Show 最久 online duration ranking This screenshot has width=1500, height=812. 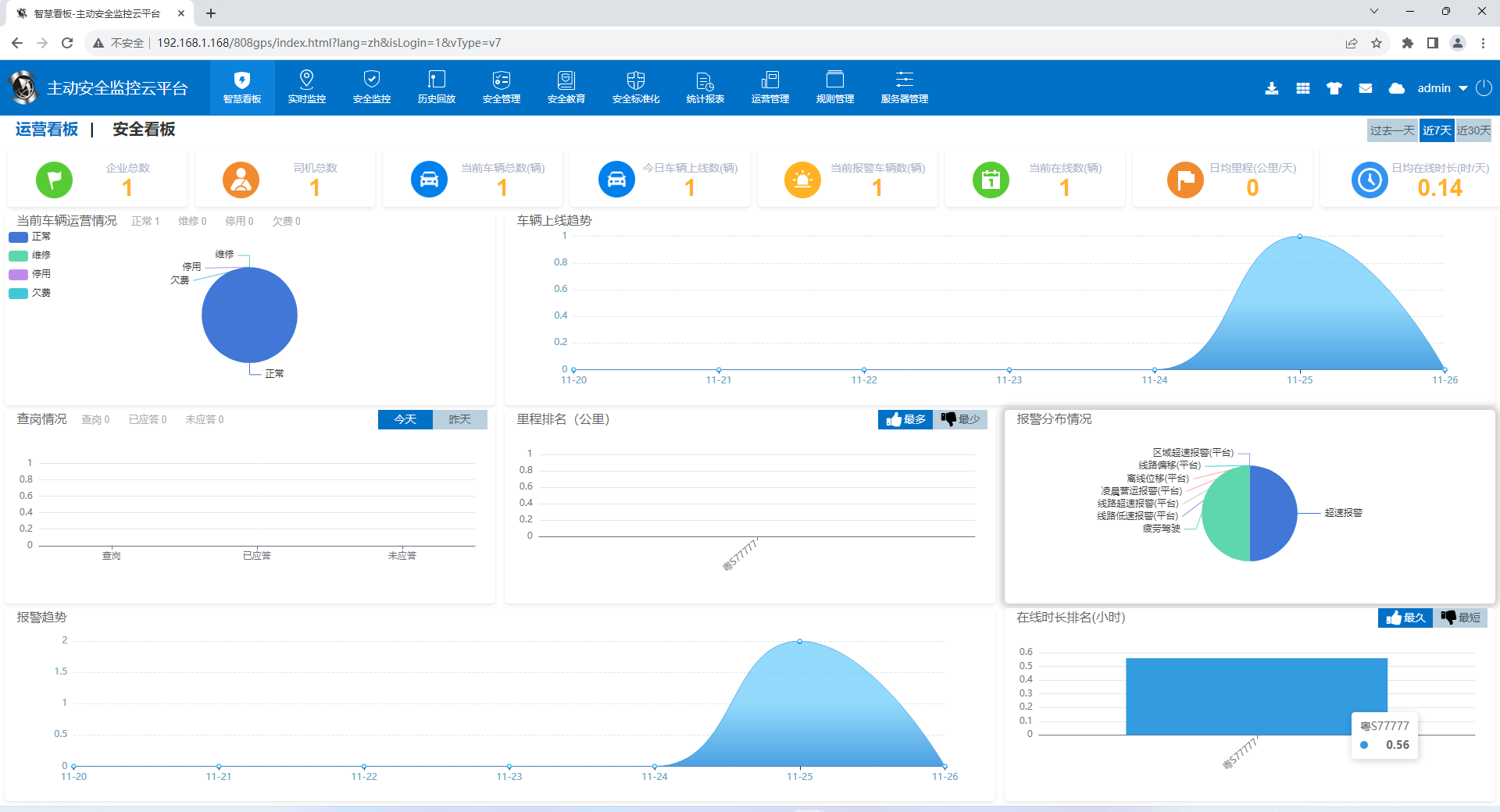pos(1405,618)
